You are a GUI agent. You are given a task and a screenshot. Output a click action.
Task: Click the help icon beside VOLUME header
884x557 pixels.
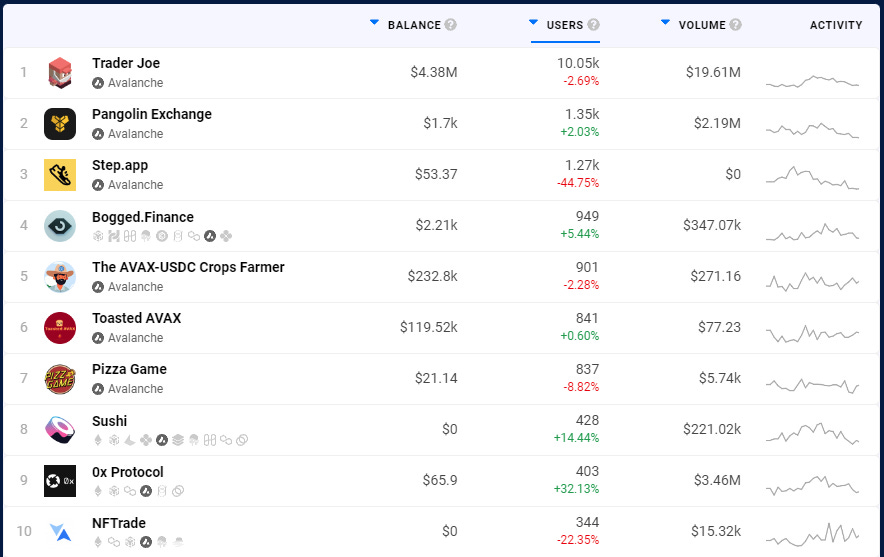tap(735, 25)
